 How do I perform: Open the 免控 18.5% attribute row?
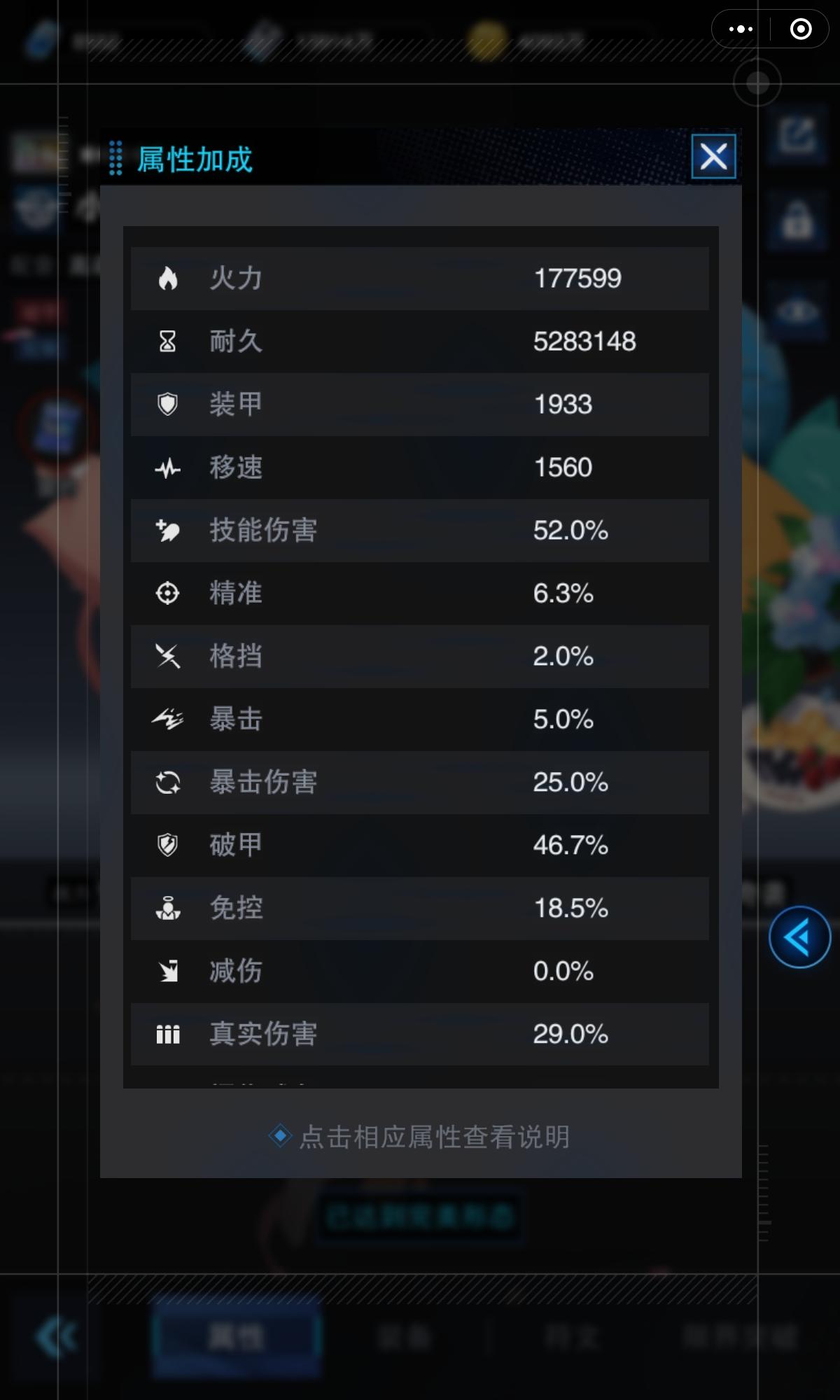(420, 909)
